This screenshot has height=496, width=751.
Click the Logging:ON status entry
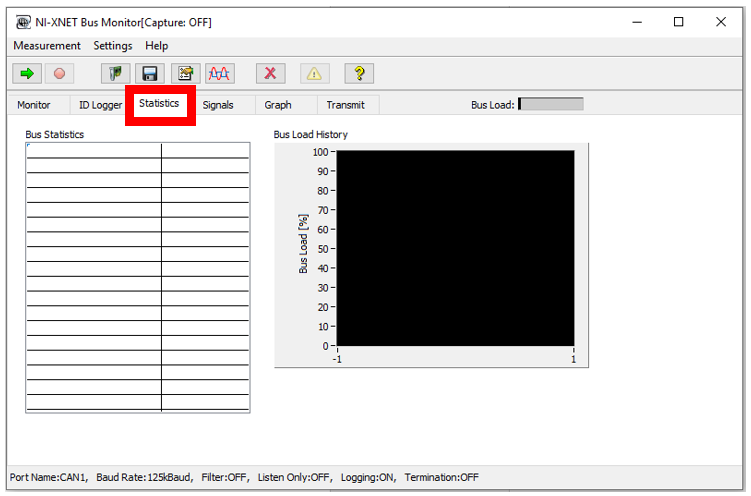pyautogui.click(x=368, y=477)
